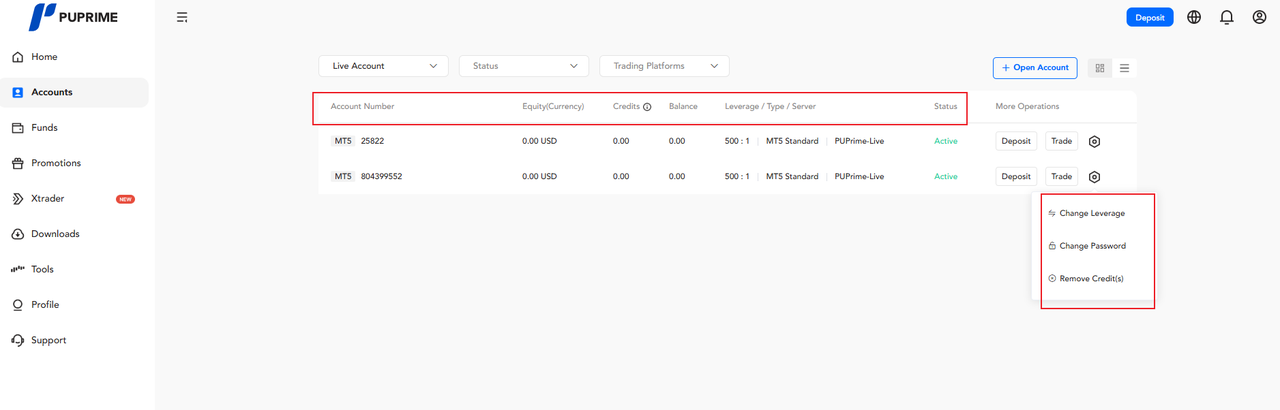
Task: Select Change Leverage from menu
Action: click(1091, 214)
